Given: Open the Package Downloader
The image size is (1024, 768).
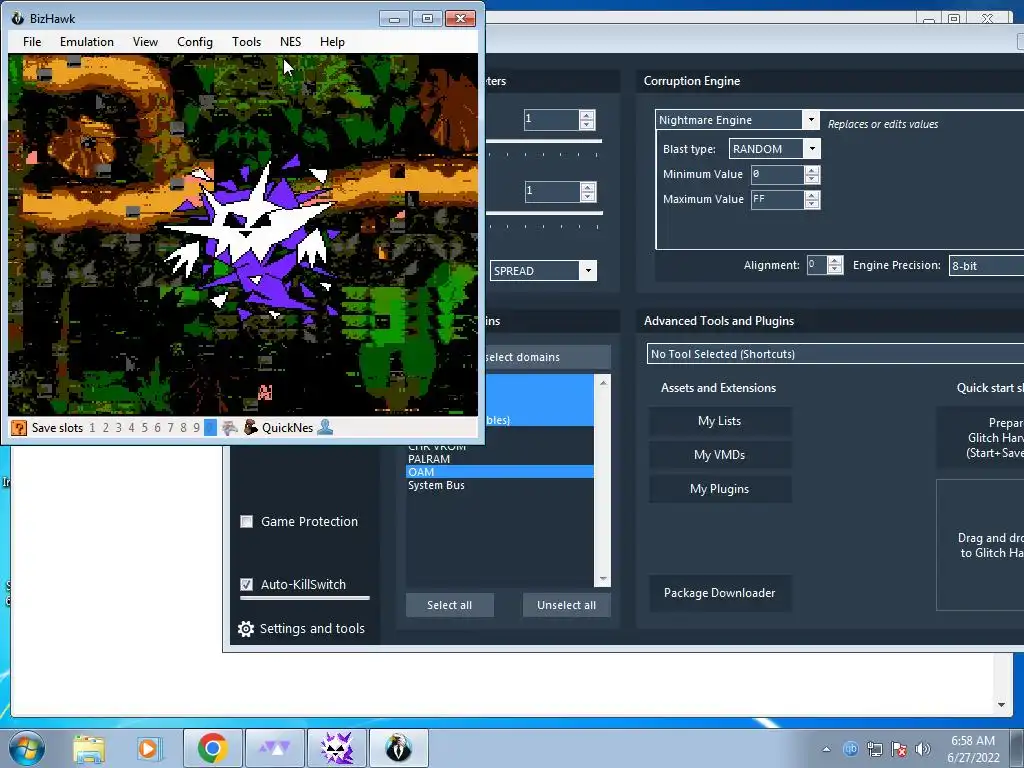Looking at the screenshot, I should (720, 593).
